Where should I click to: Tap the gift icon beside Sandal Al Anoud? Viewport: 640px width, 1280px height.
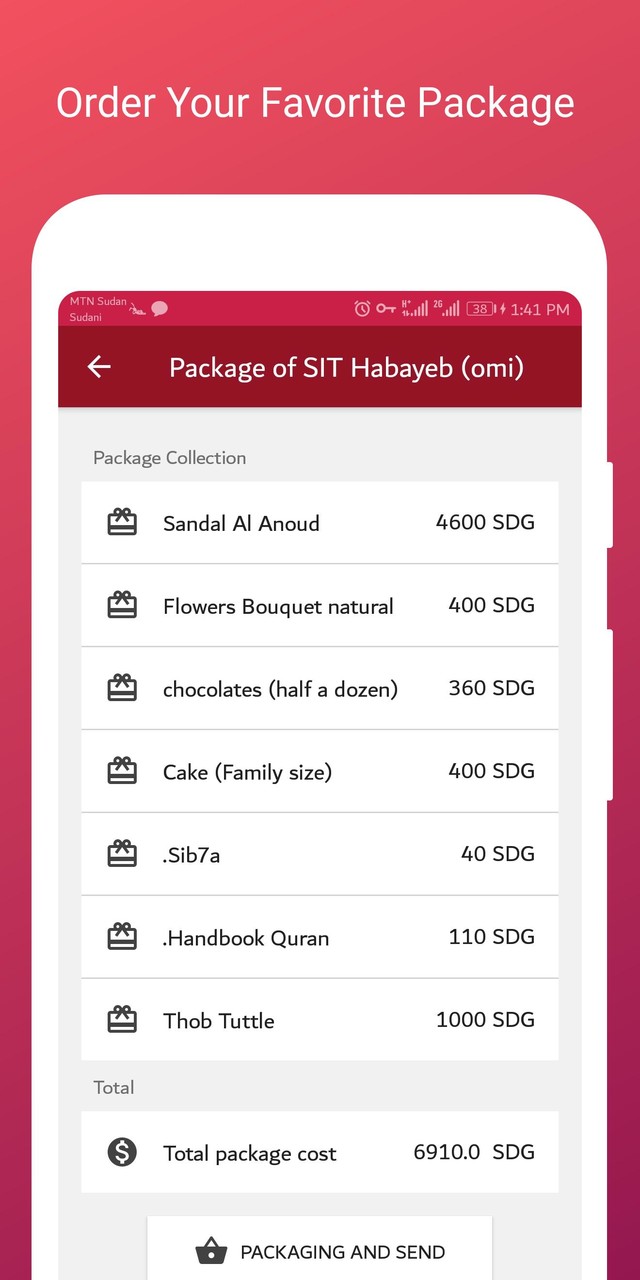[x=122, y=522]
